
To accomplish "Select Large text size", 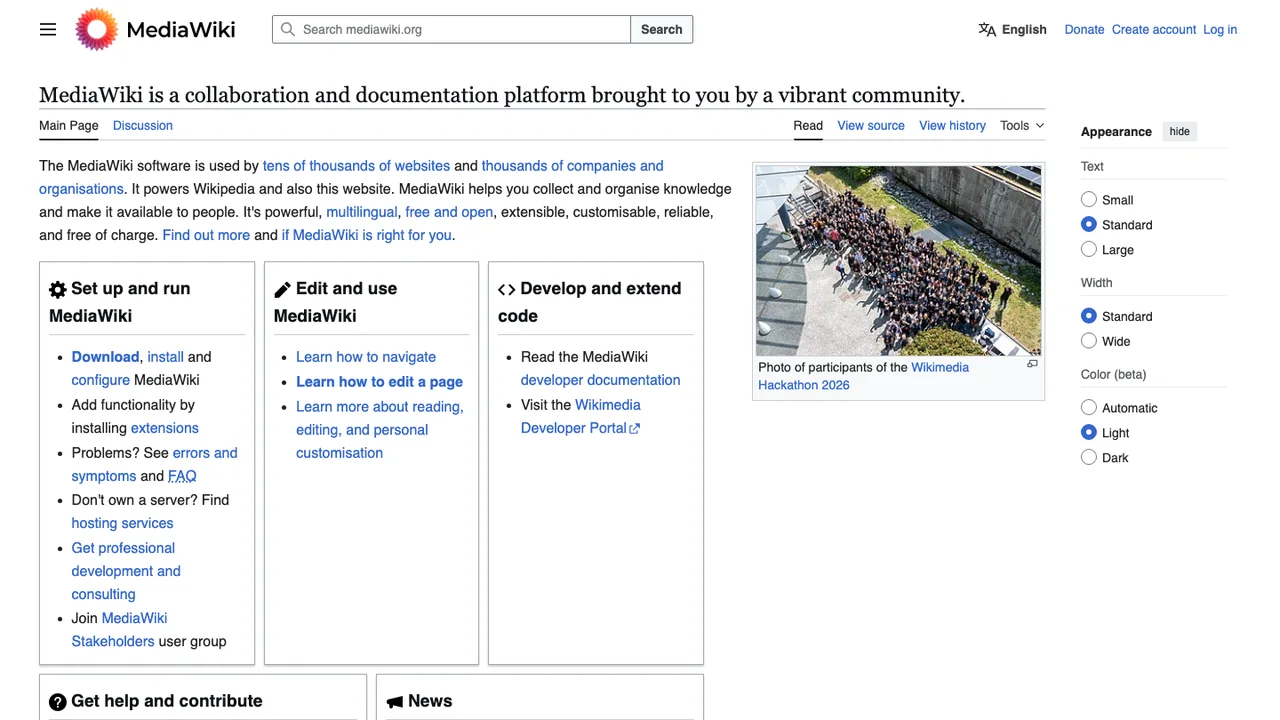I will coord(1089,249).
